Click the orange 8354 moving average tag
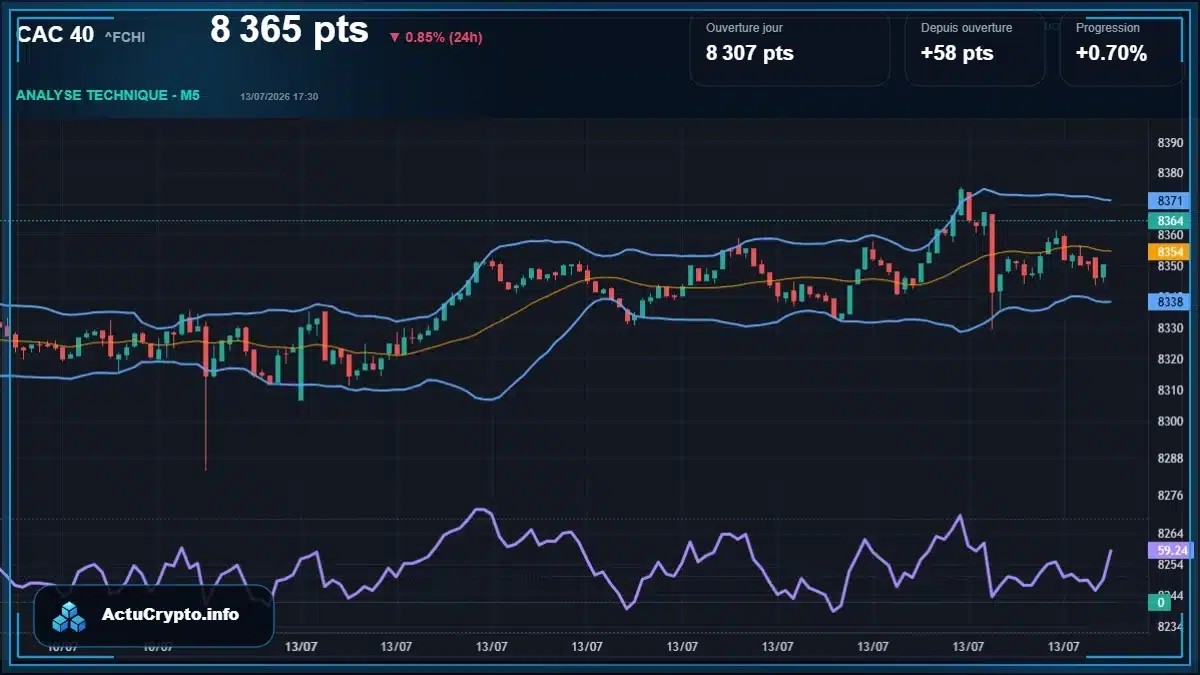The image size is (1200, 675). [1169, 252]
